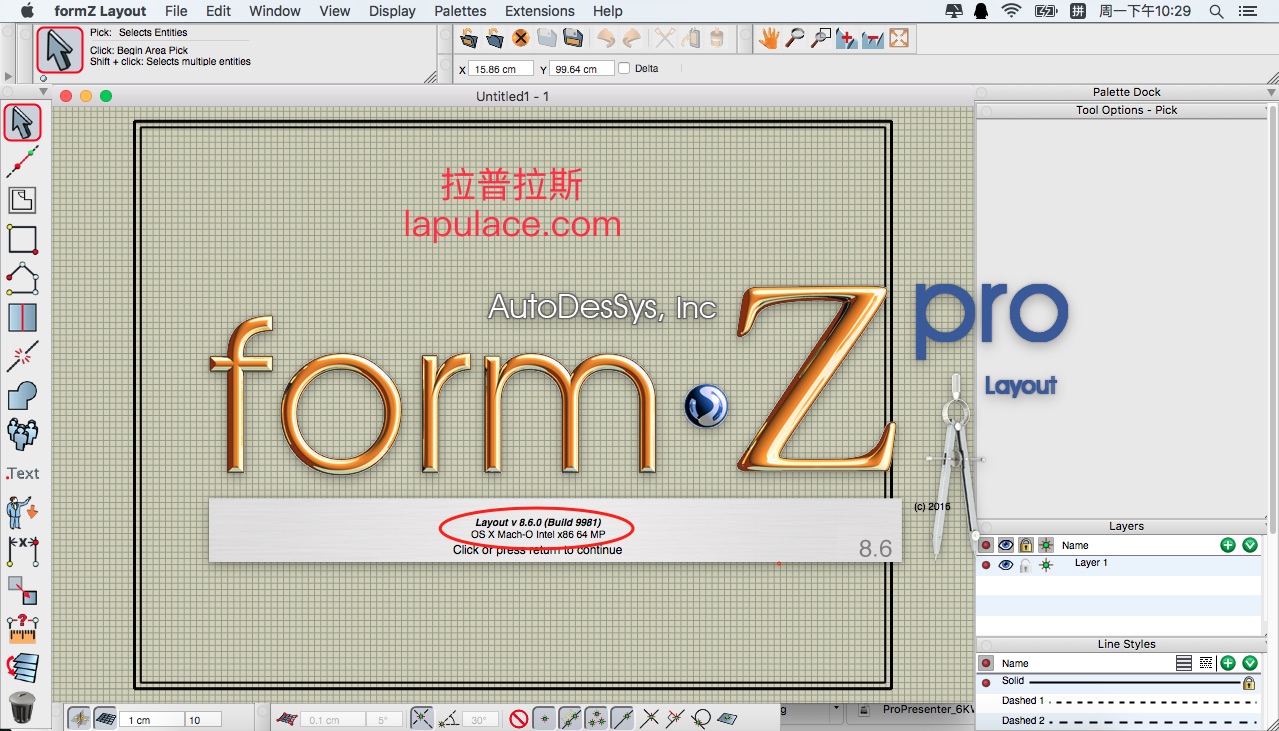Choose the Hand pan tool

click(768, 38)
